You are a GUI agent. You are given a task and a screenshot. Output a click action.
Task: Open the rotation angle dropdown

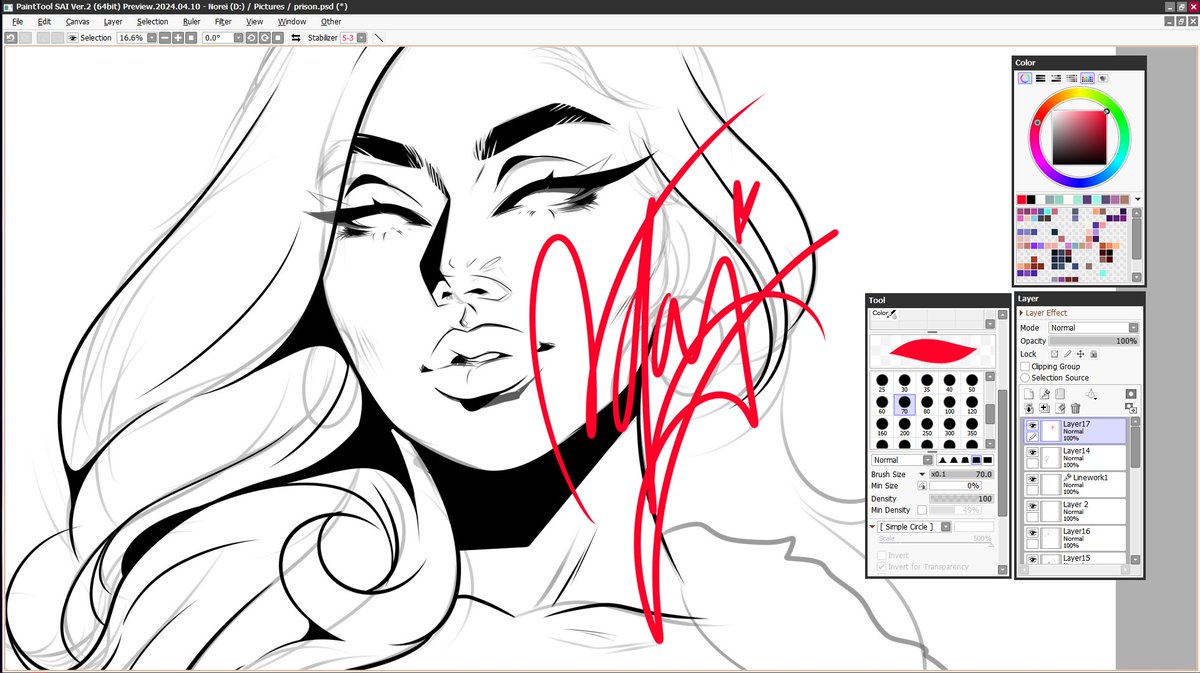pos(238,38)
